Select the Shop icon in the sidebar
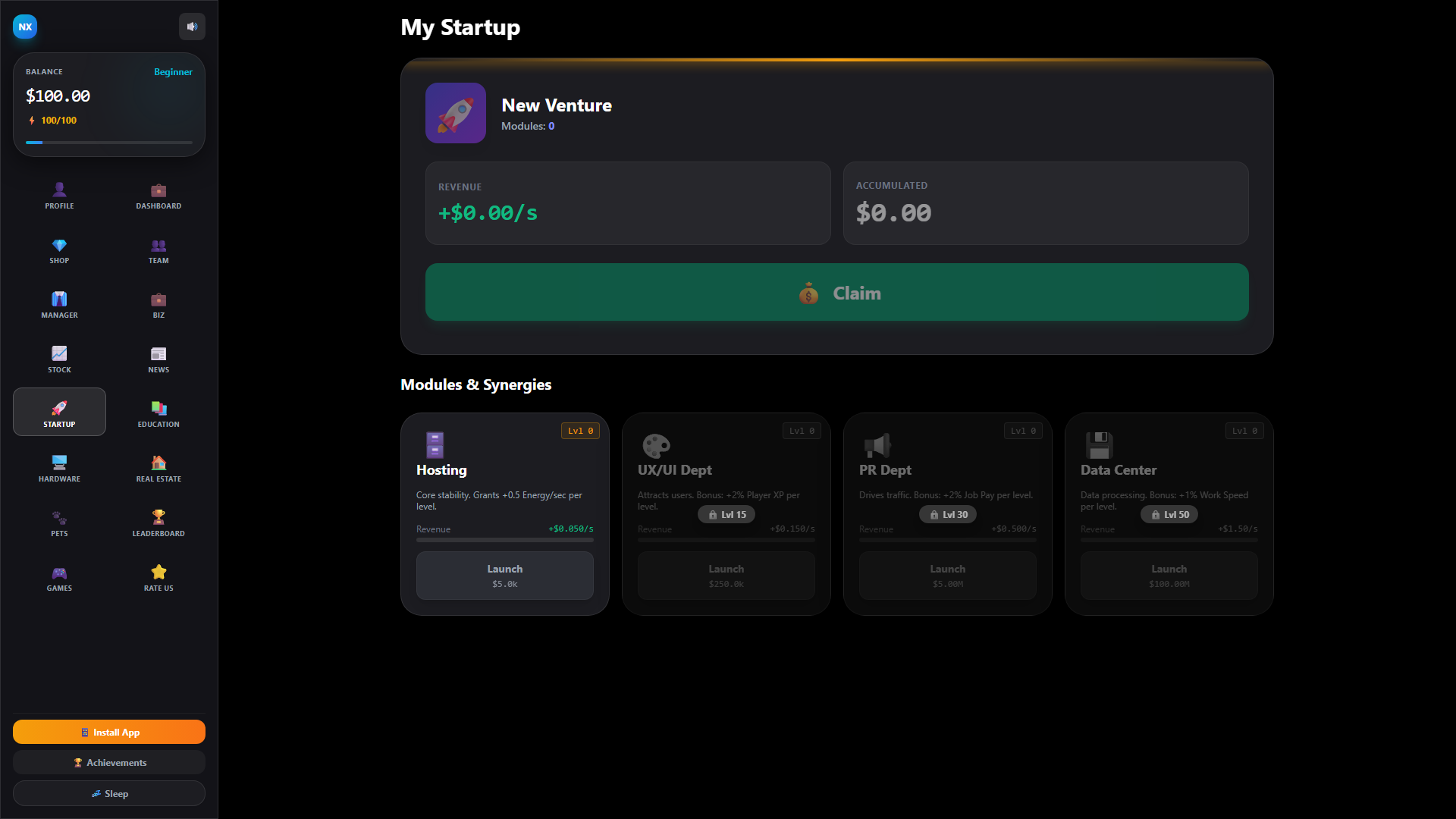The width and height of the screenshot is (1456, 819). coord(59,251)
